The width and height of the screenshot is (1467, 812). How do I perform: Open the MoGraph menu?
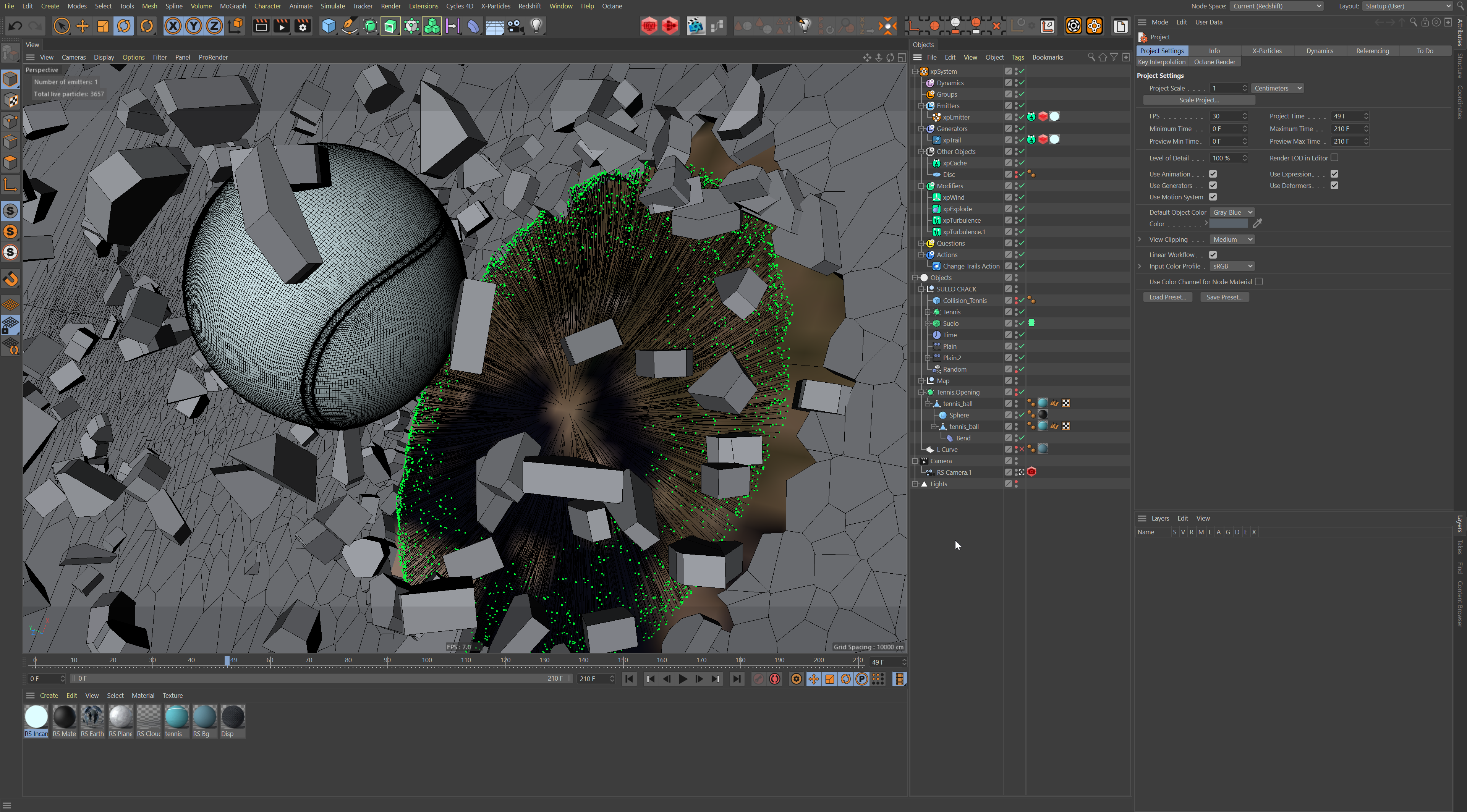point(233,6)
